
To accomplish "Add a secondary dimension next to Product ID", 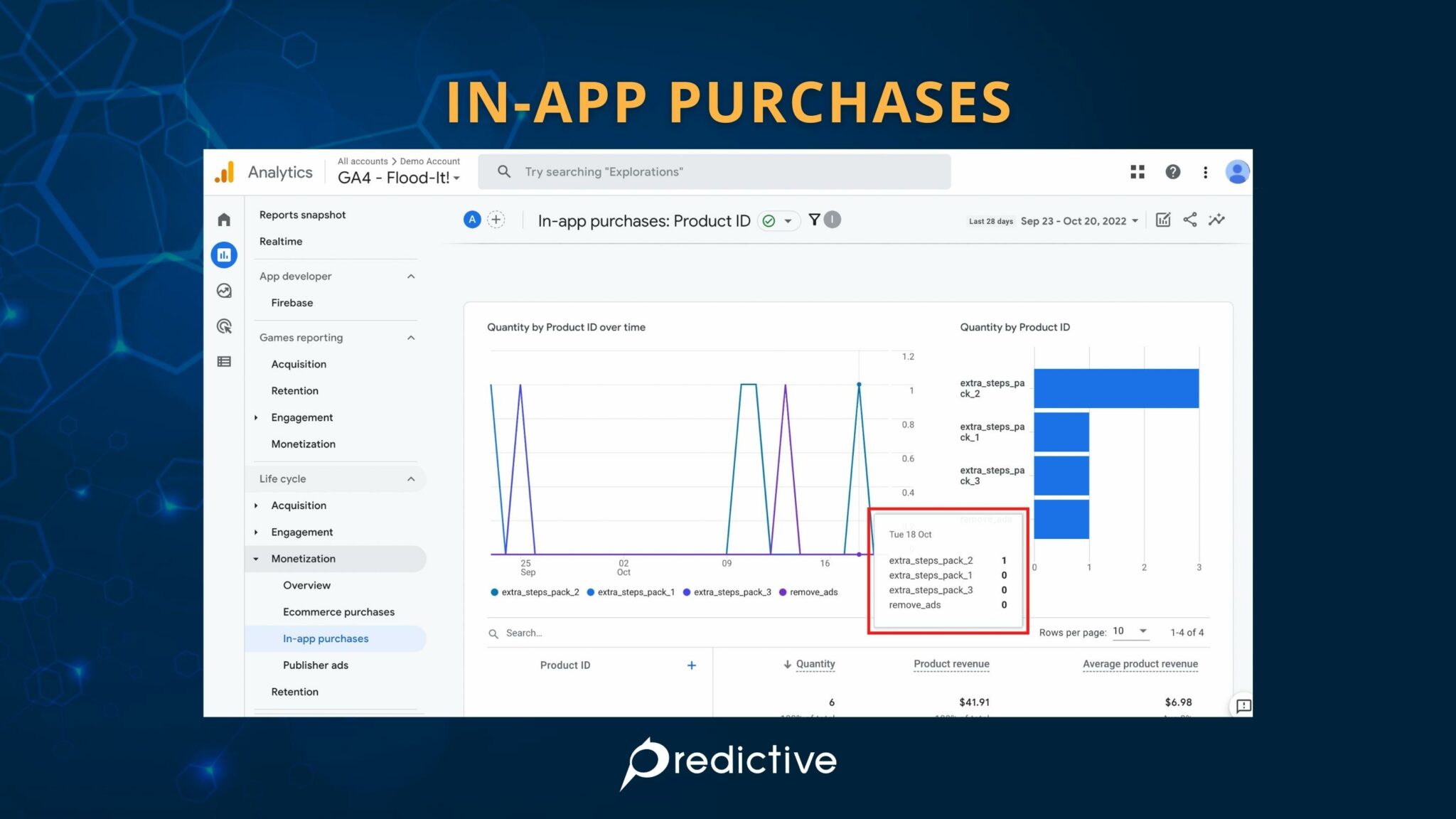I will [690, 665].
